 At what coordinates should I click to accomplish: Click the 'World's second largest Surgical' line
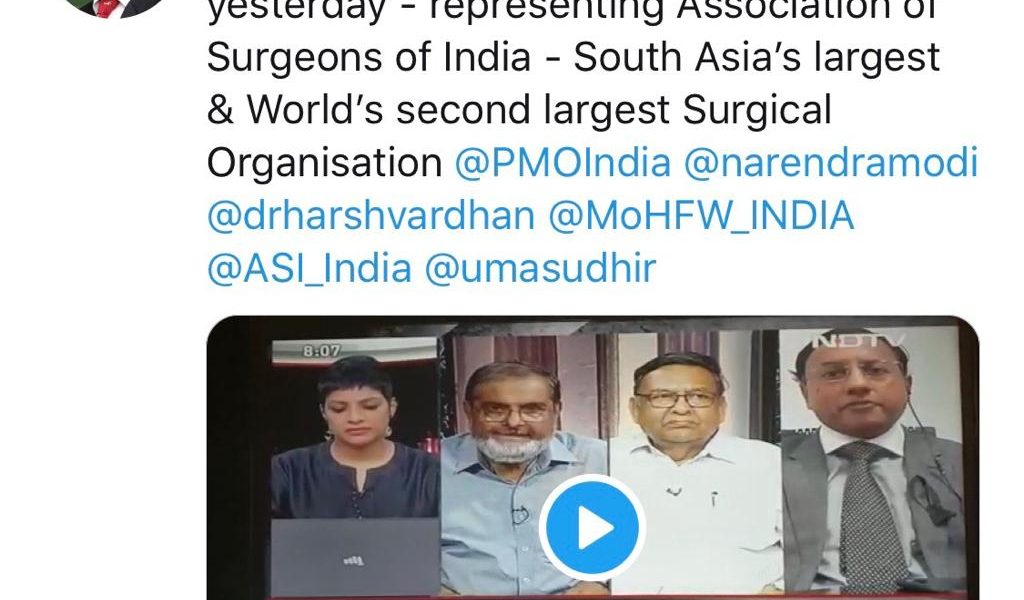pos(519,110)
